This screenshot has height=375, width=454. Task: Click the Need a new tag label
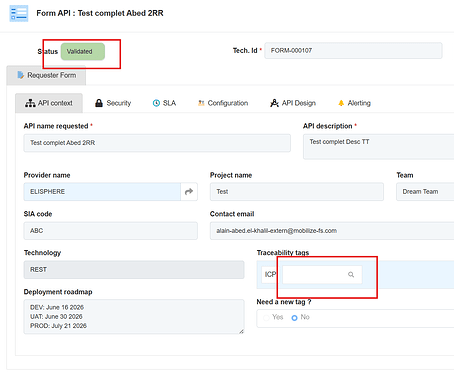coord(284,302)
